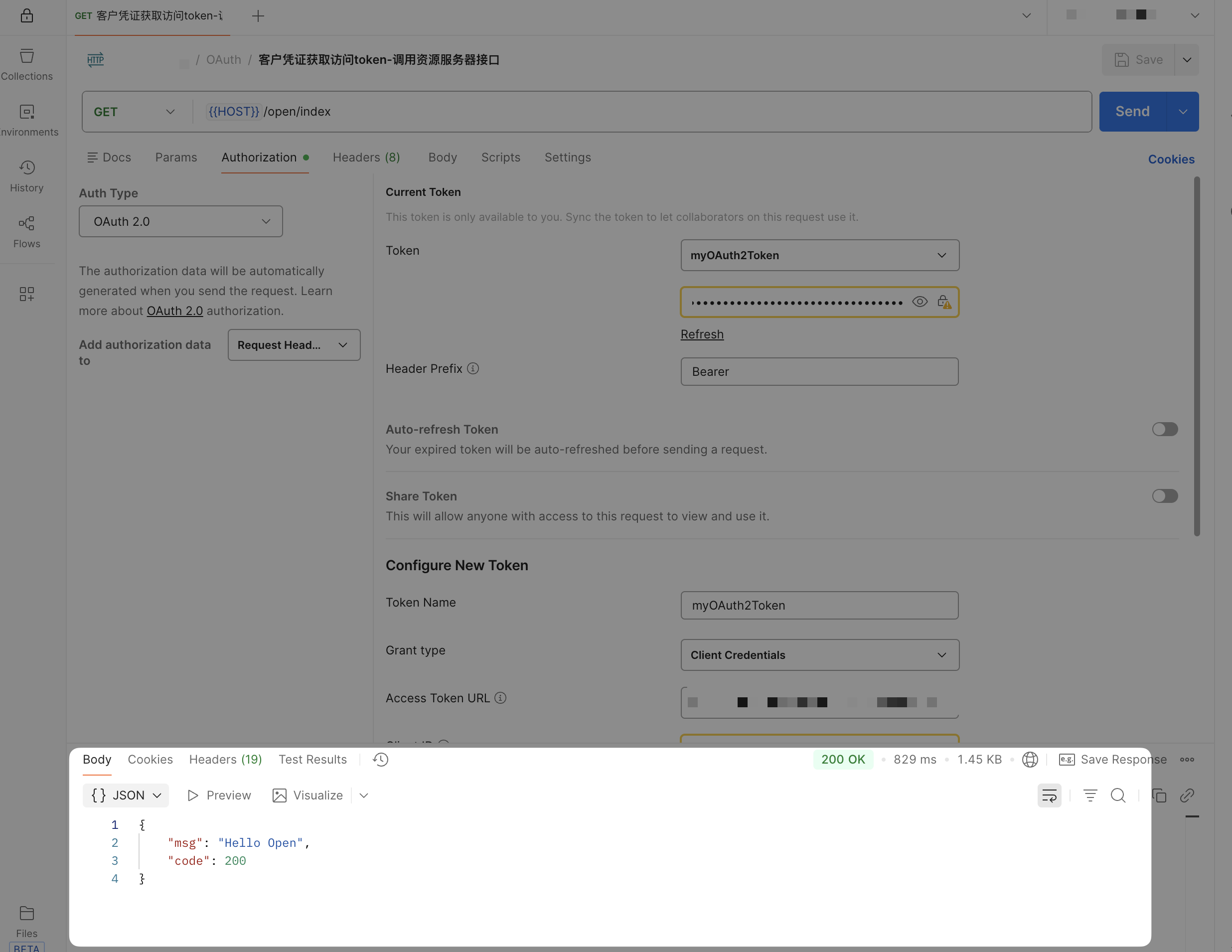This screenshot has height=952, width=1232.
Task: Click the Refresh token link
Action: click(702, 334)
